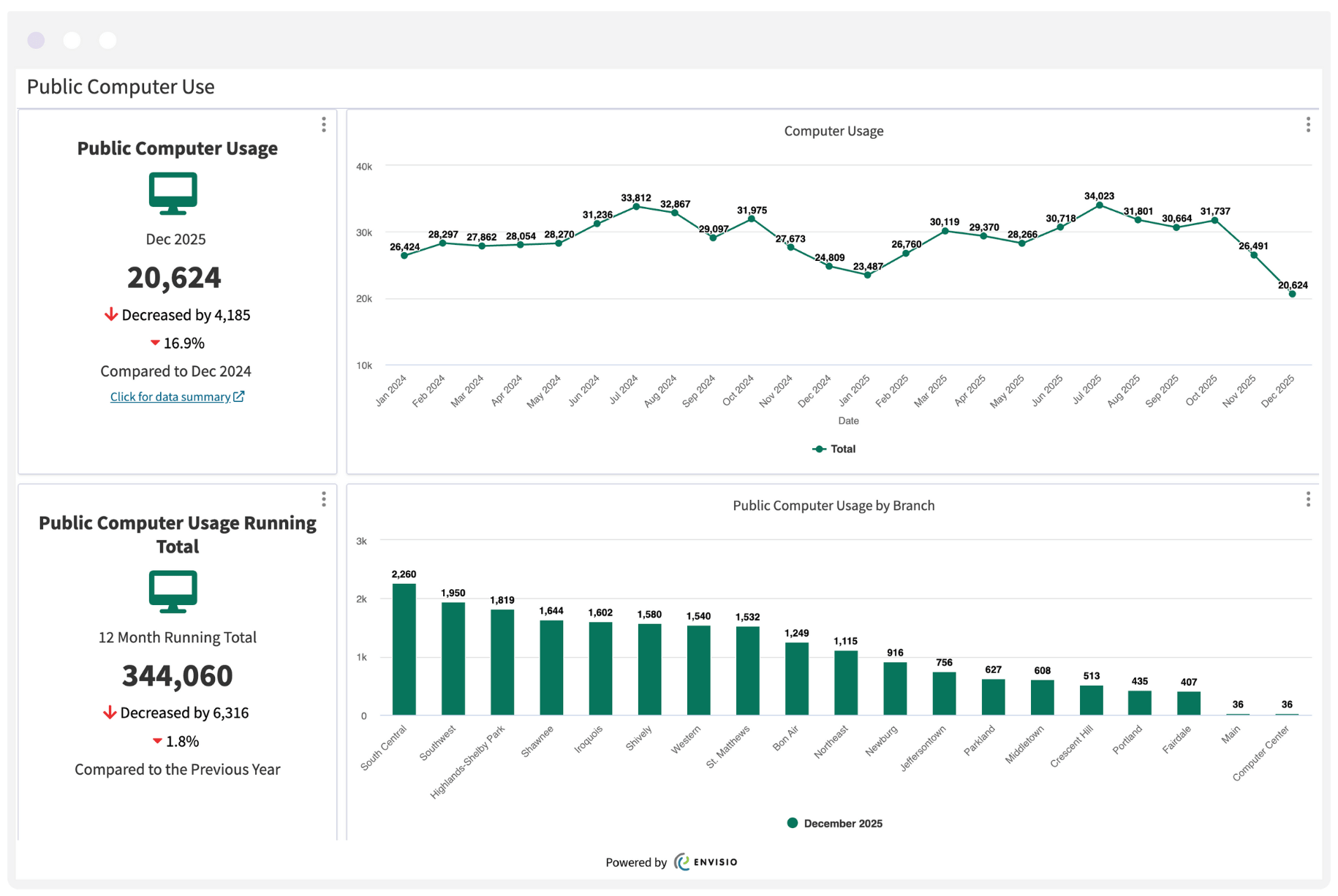1338x896 pixels.
Task: Open the Usage by Branch chart options menu
Action: coord(1308,499)
